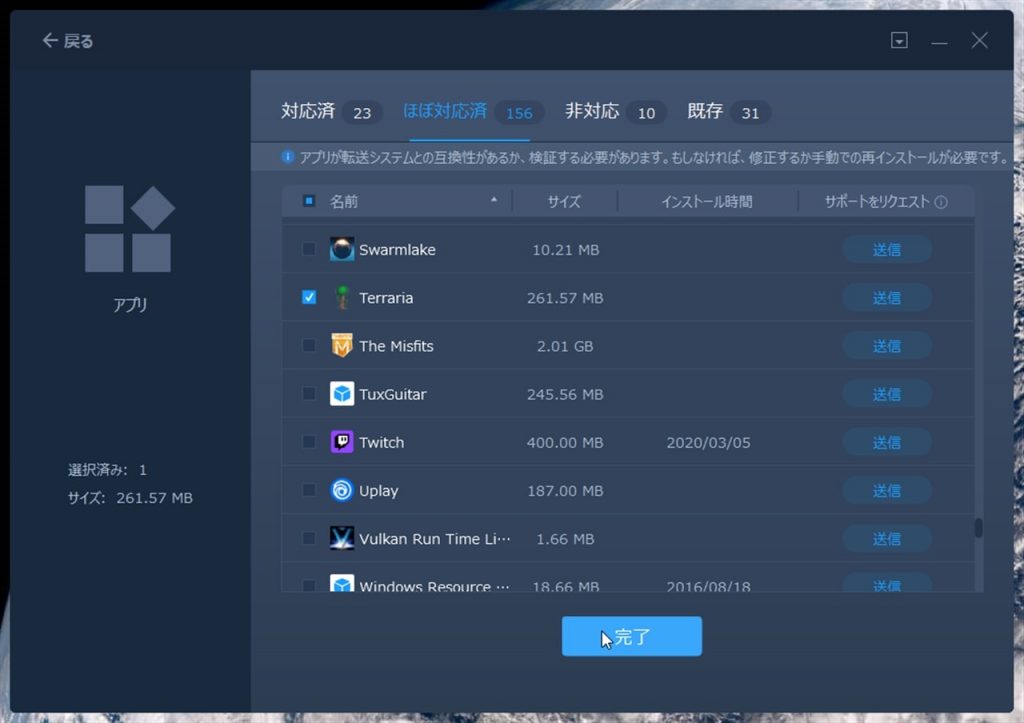Click the Swarmlake app icon
The height and width of the screenshot is (723, 1024).
[x=342, y=250]
